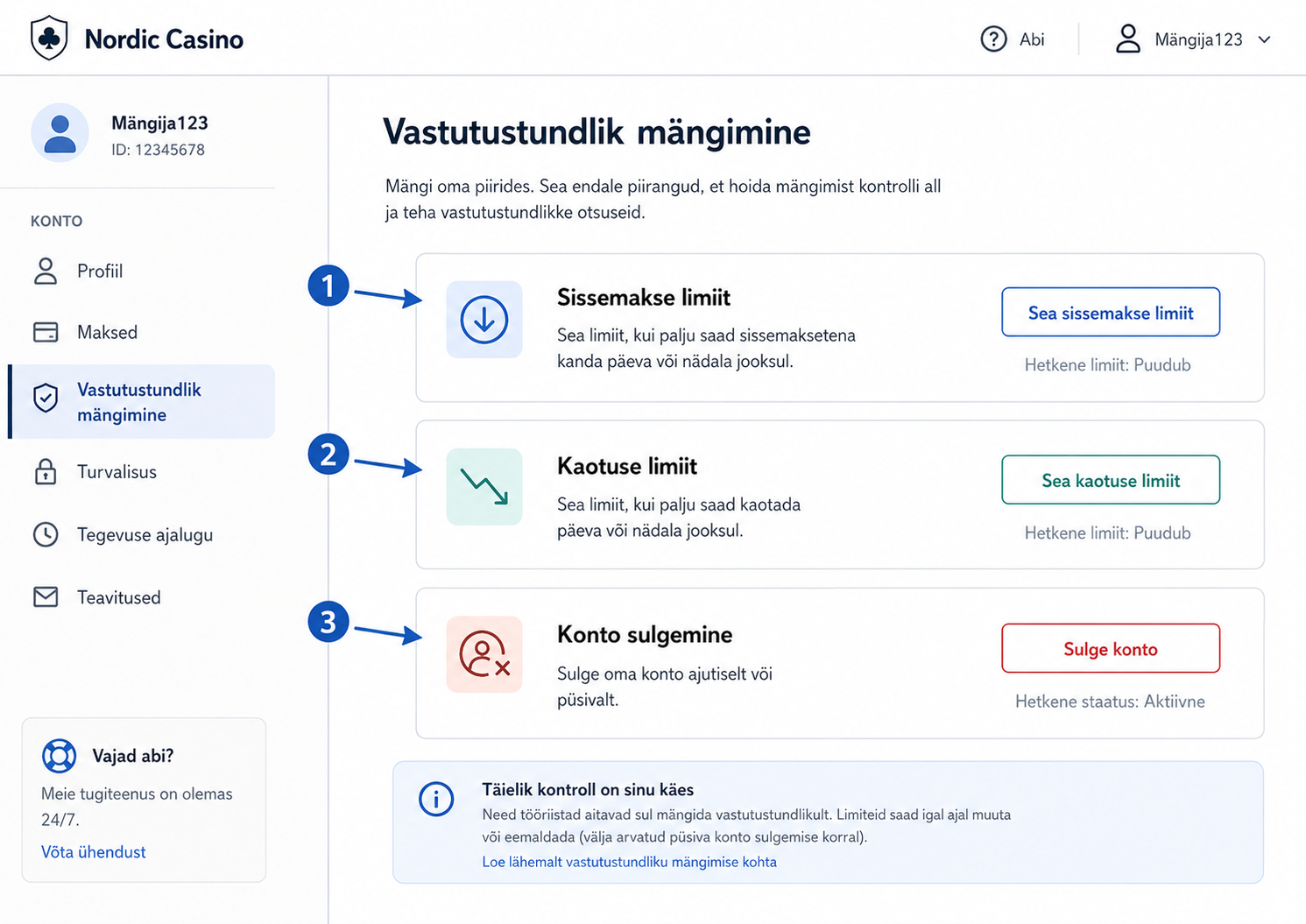Click Hetkene limiit: Puudub under loss button
The width and height of the screenshot is (1306, 924).
(x=1108, y=533)
